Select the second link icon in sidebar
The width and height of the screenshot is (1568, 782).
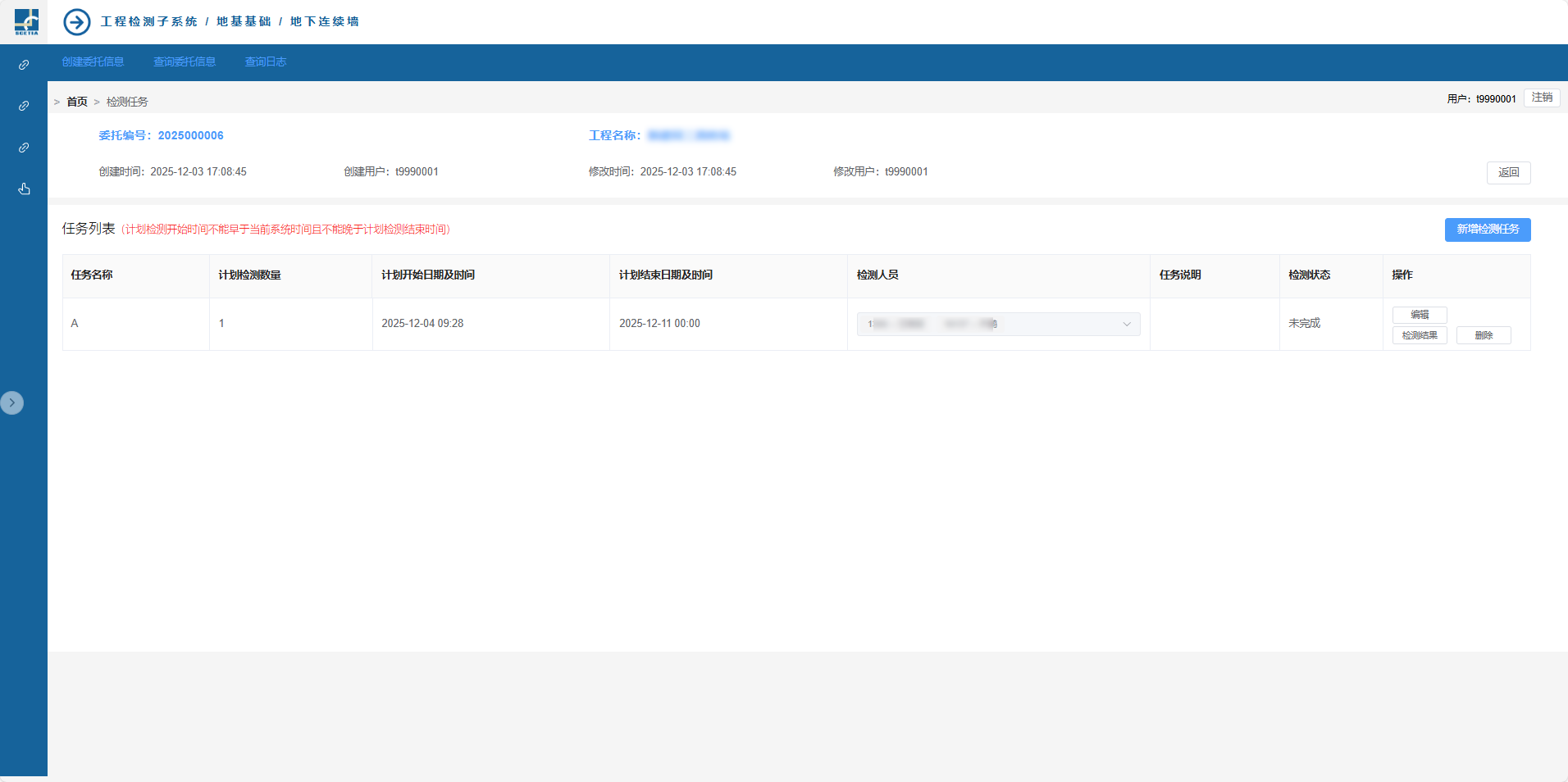click(x=24, y=106)
